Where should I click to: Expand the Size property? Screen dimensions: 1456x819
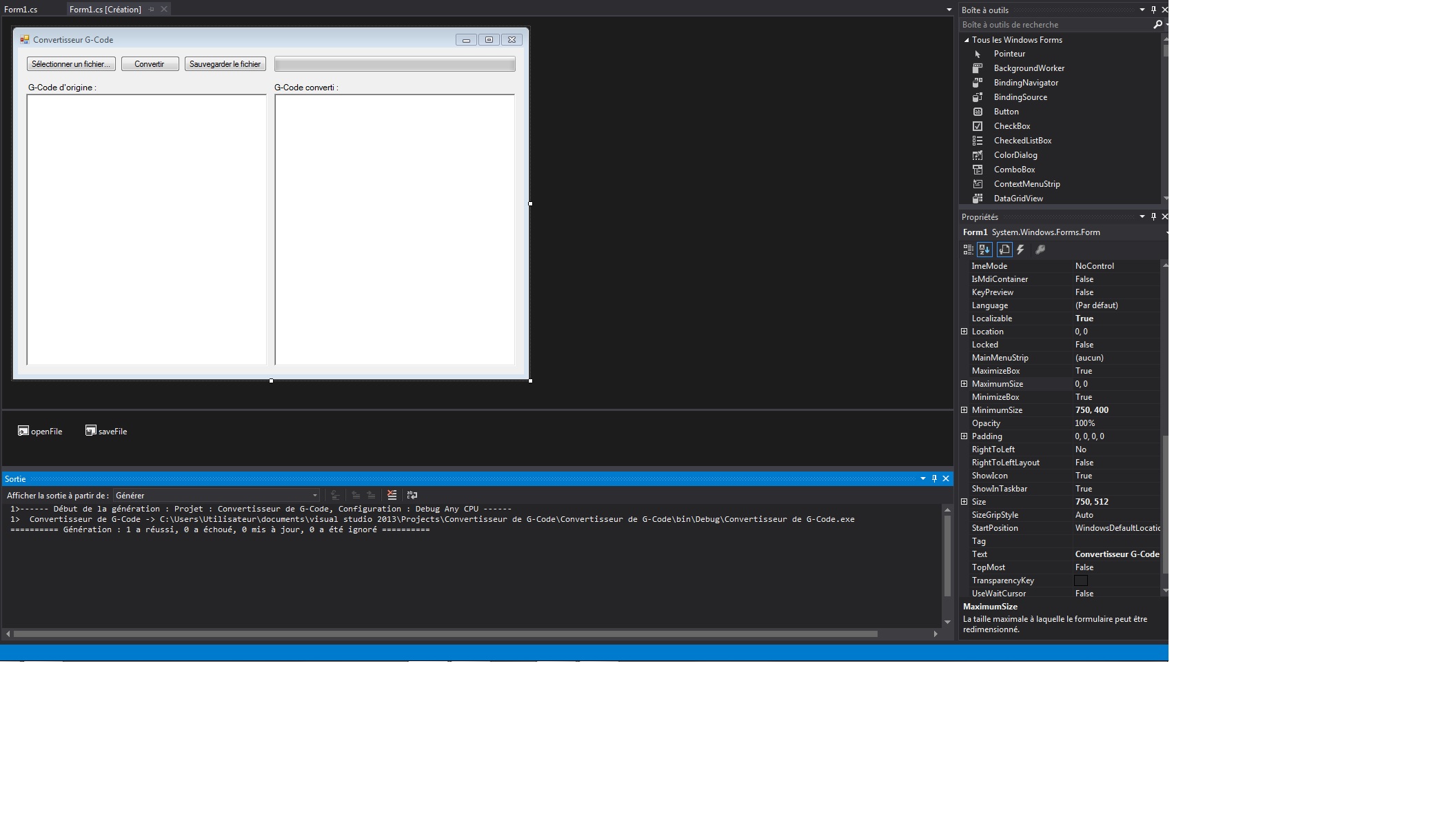point(964,502)
